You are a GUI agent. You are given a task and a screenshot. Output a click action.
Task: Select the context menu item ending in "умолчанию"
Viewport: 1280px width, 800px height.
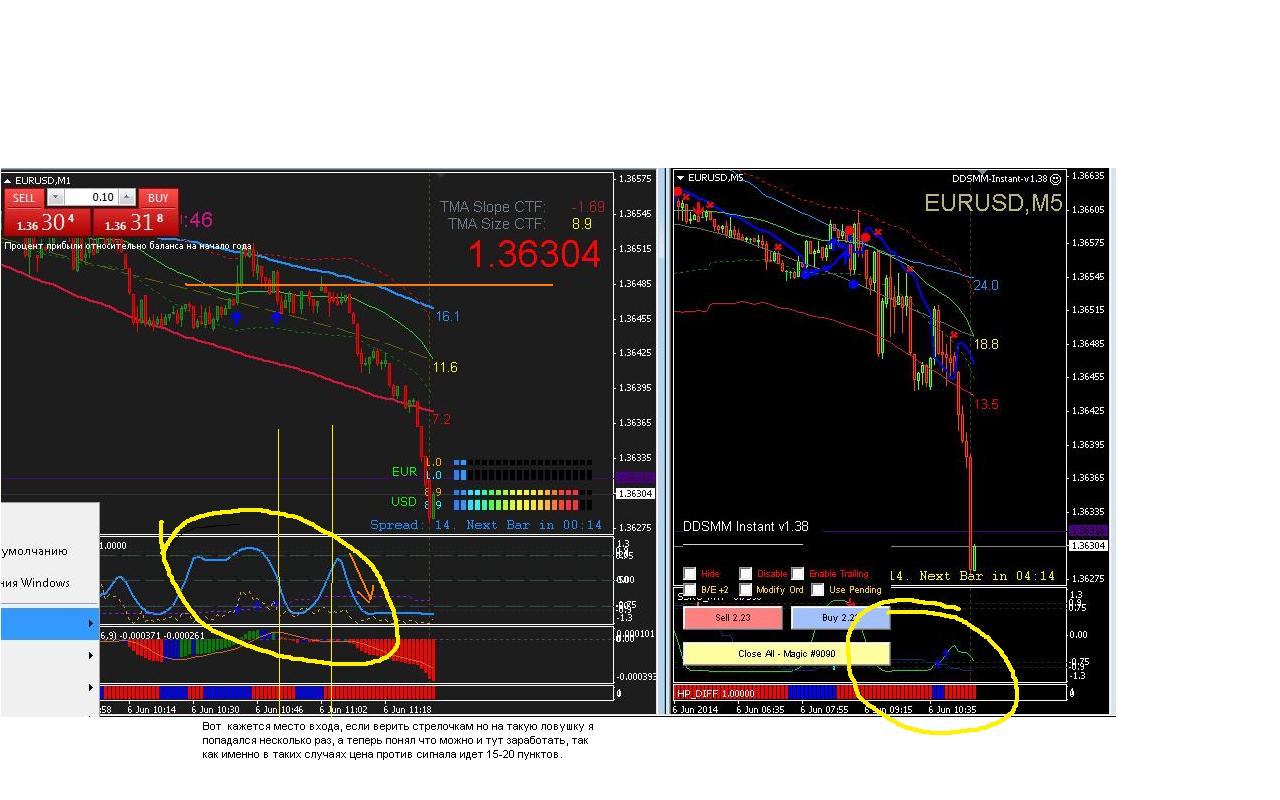[x=34, y=551]
